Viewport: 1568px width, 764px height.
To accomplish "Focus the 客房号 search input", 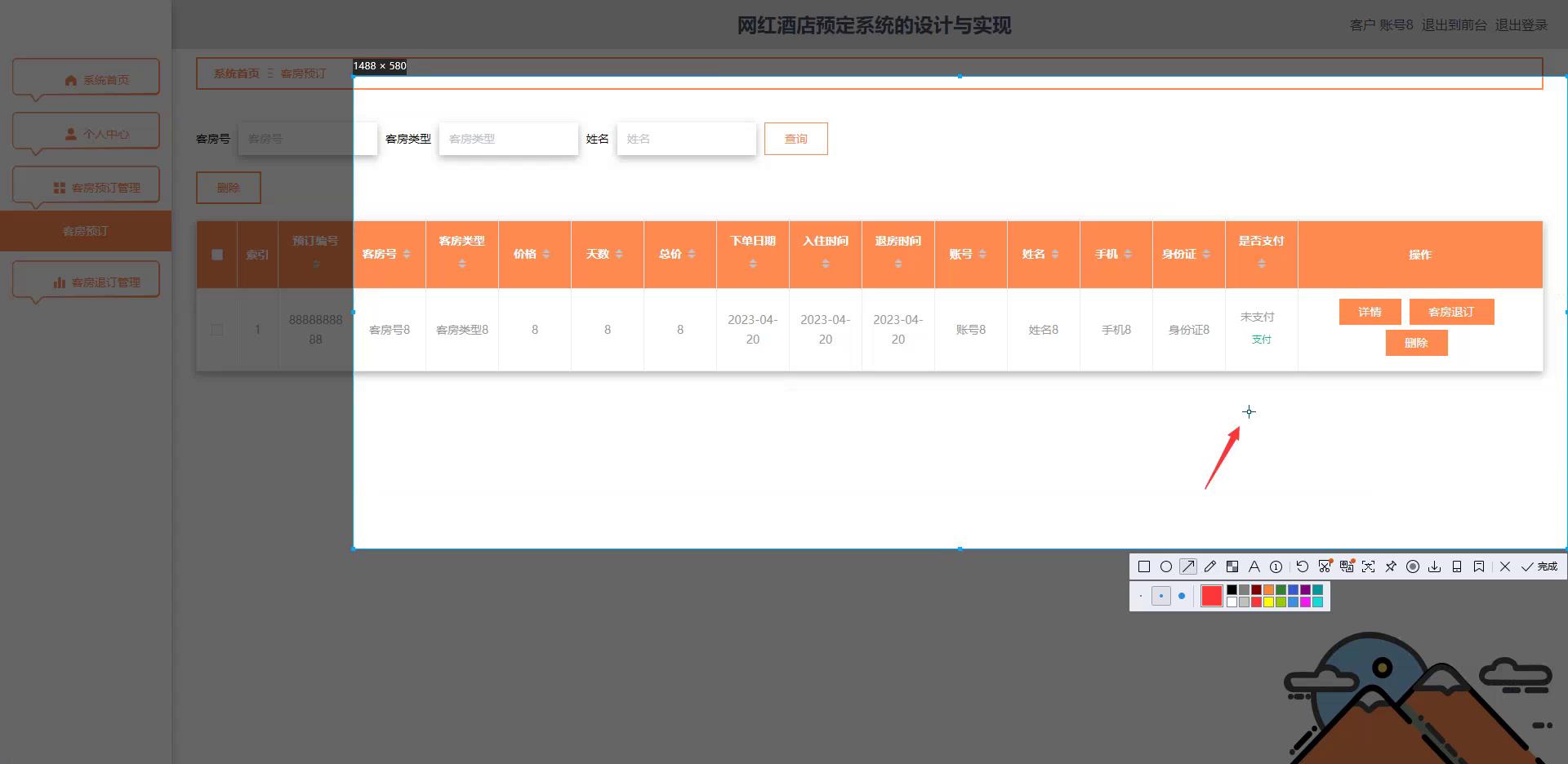I will click(x=308, y=139).
